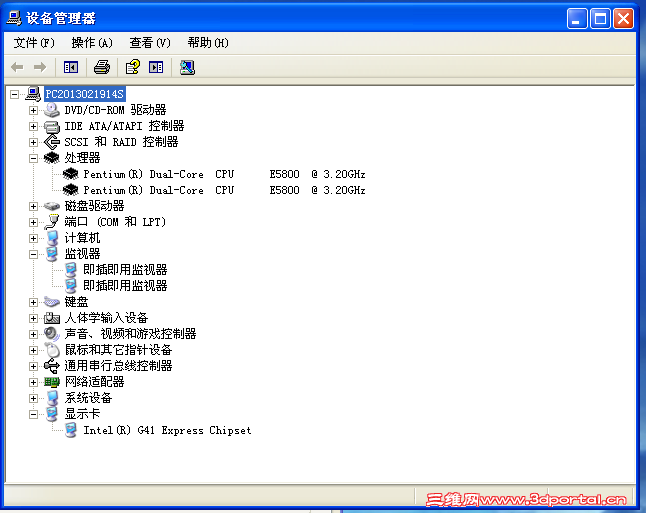The width and height of the screenshot is (646, 513).
Task: Expand 端口 (COM 和 LPT) node
Action: 33,223
